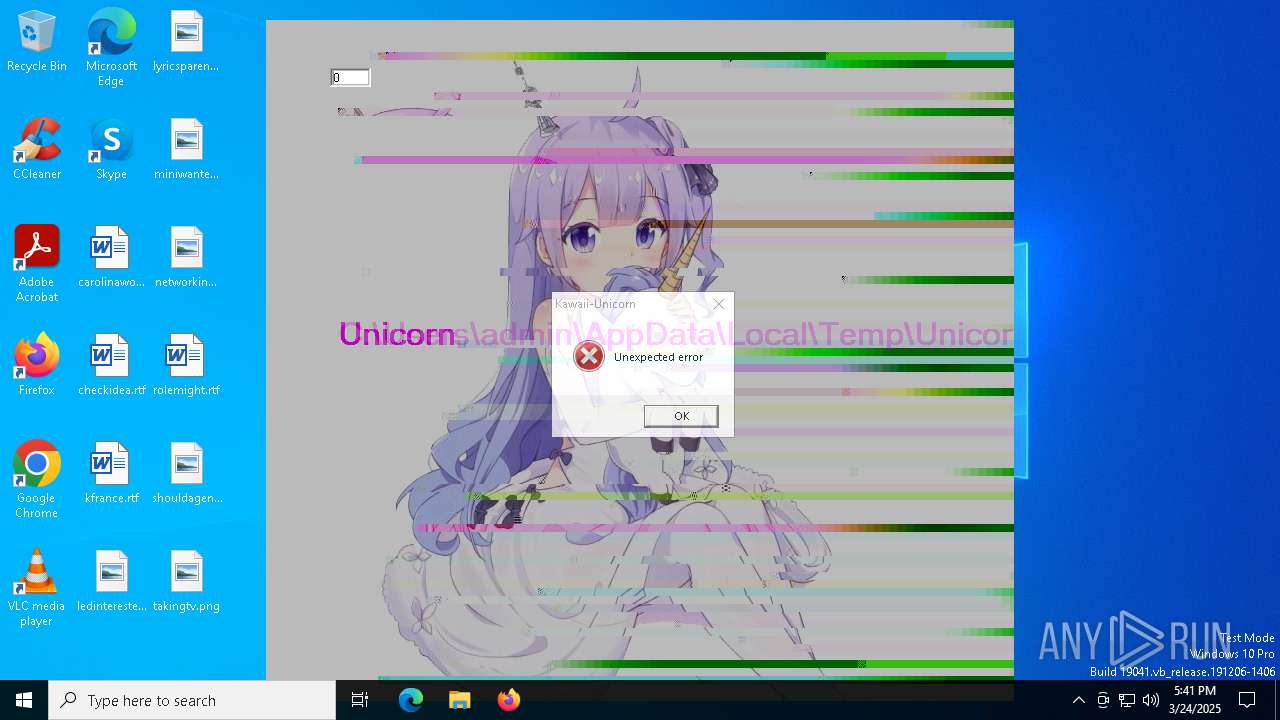This screenshot has height=720, width=1280.
Task: Open Google Chrome desktop shortcut
Action: (x=37, y=480)
